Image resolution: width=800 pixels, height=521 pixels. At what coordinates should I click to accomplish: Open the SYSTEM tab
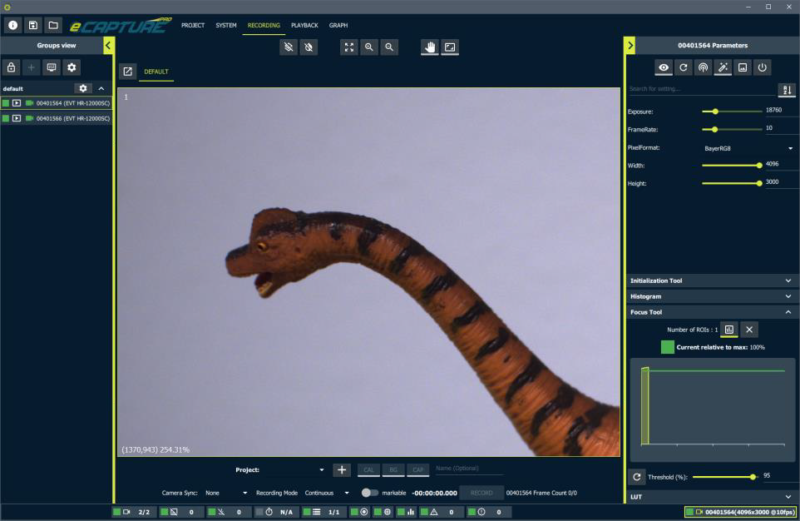coord(226,25)
